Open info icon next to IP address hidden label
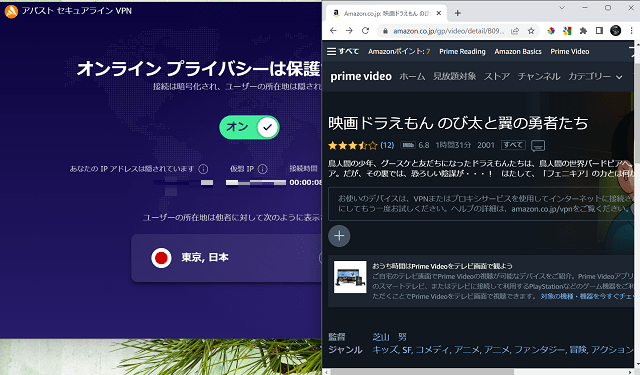Image resolution: width=640 pixels, height=375 pixels. click(x=203, y=169)
